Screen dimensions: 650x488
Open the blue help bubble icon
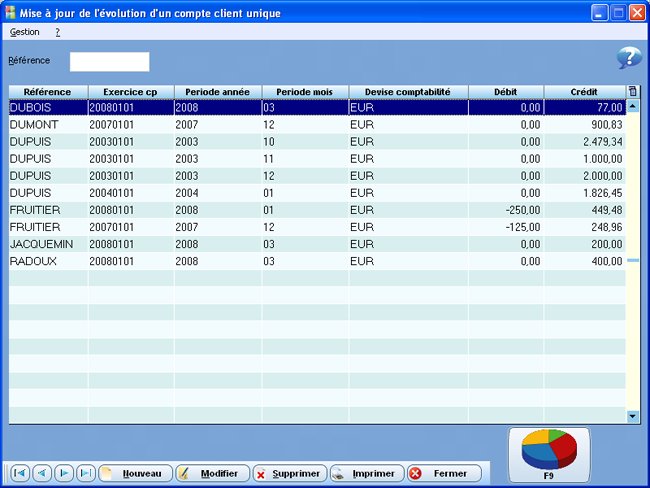(x=629, y=58)
